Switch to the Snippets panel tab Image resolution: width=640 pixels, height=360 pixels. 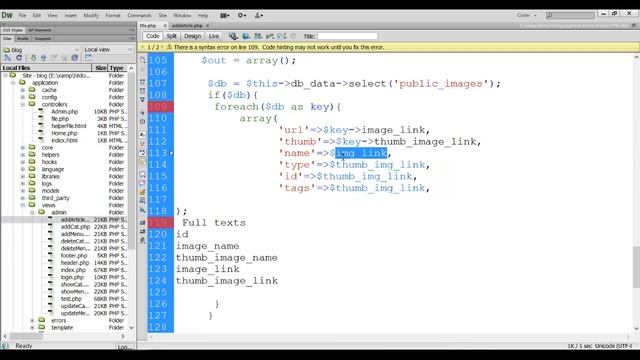point(42,39)
